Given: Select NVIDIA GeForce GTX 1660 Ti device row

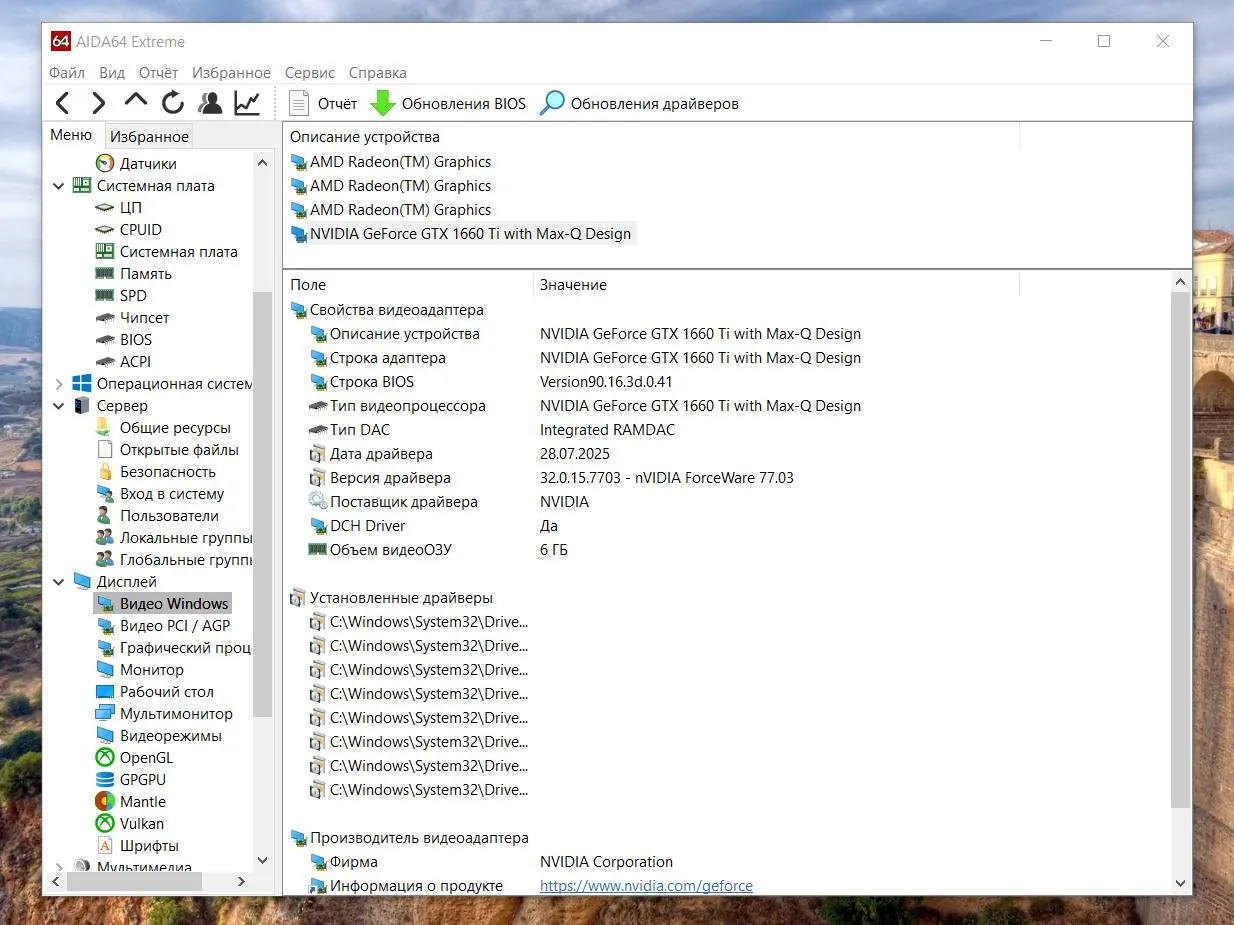Looking at the screenshot, I should pos(461,234).
